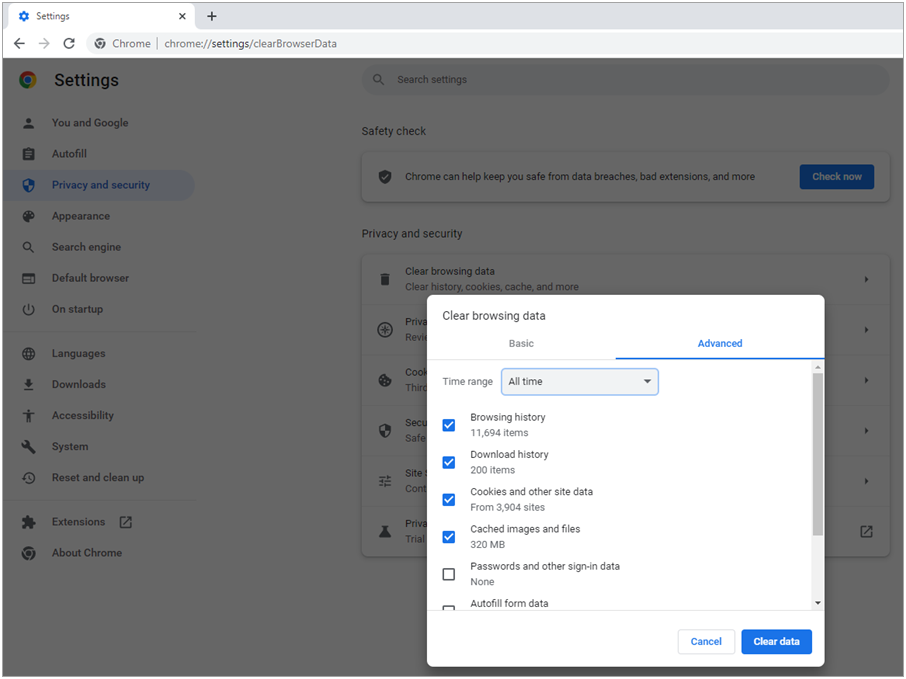Viewport: 906px width, 679px height.
Task: Click the site settings sliders icon
Action: pos(385,481)
